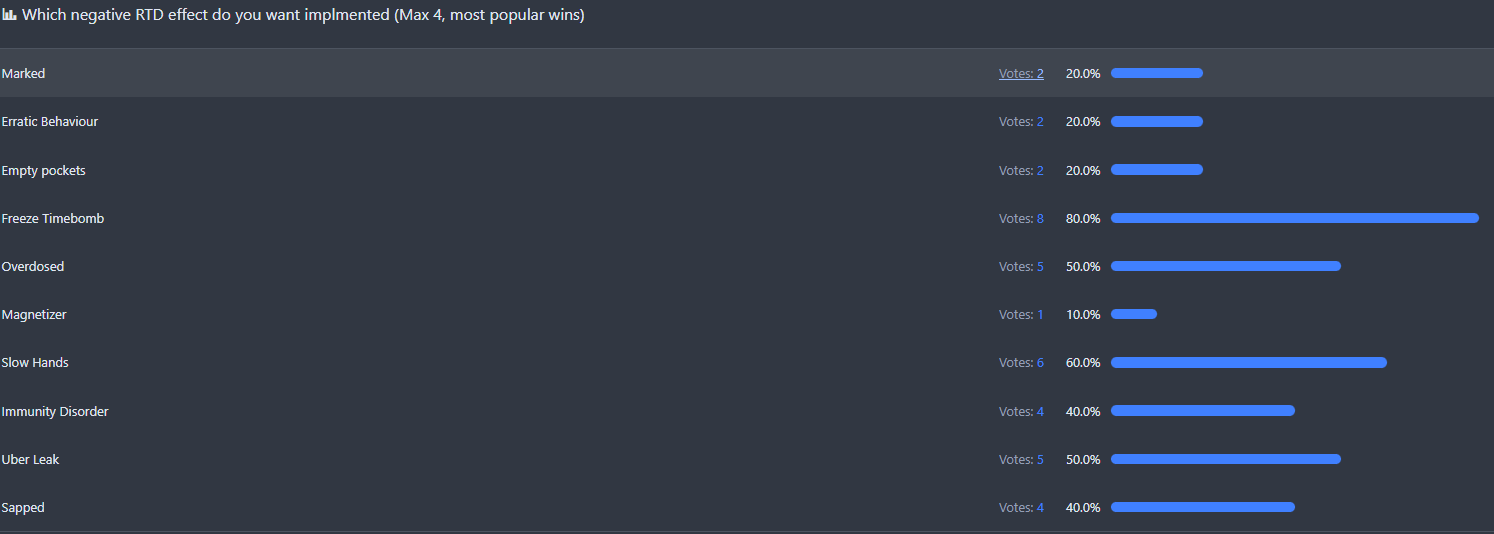
Task: View voters for Erratic Behaviour
Action: (x=1021, y=122)
